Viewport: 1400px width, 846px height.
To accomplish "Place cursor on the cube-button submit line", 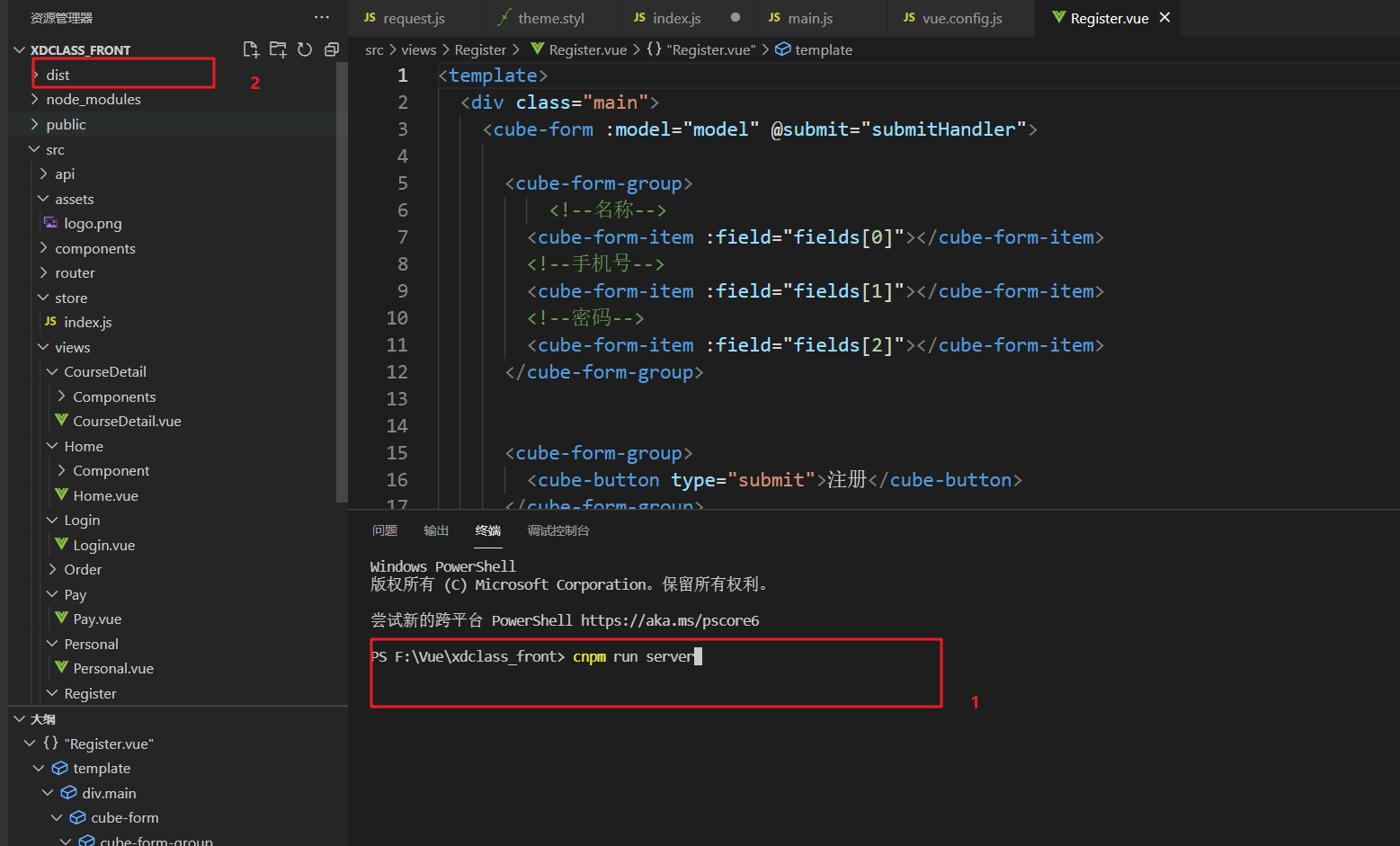I will pos(774,479).
